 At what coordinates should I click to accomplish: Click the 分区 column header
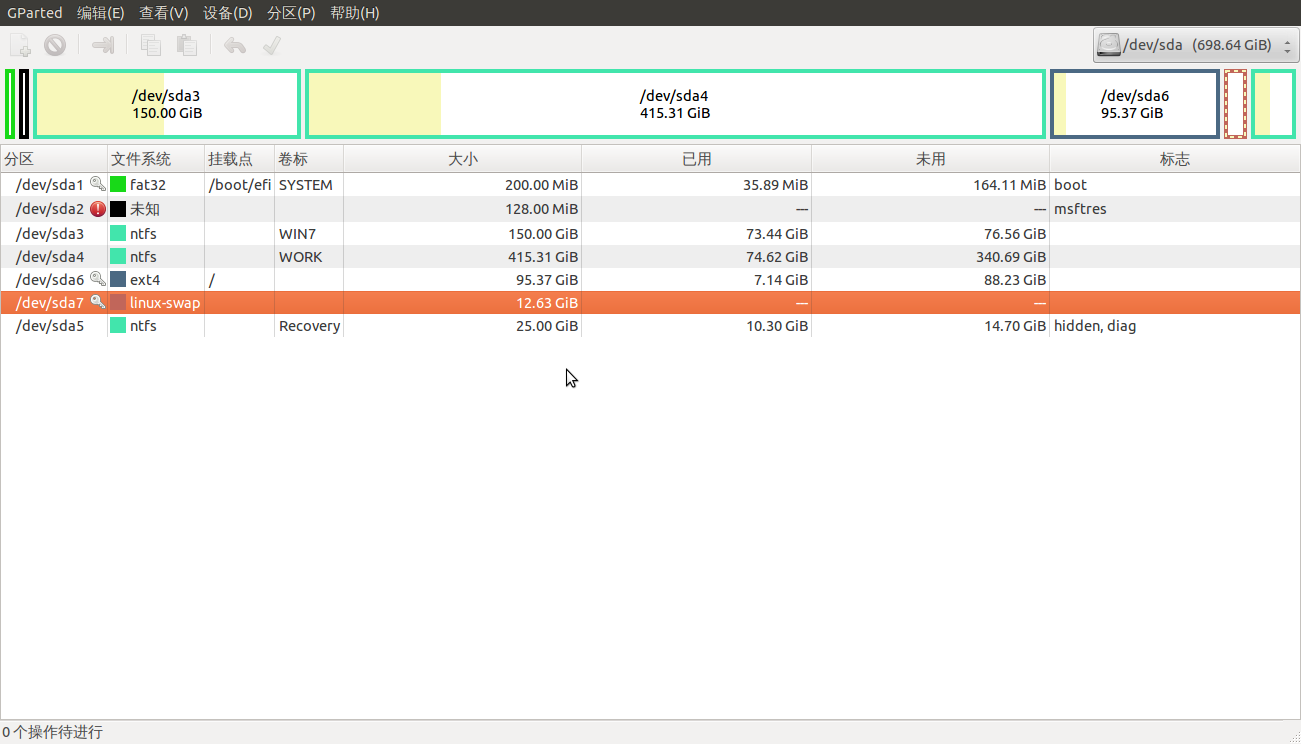point(54,159)
